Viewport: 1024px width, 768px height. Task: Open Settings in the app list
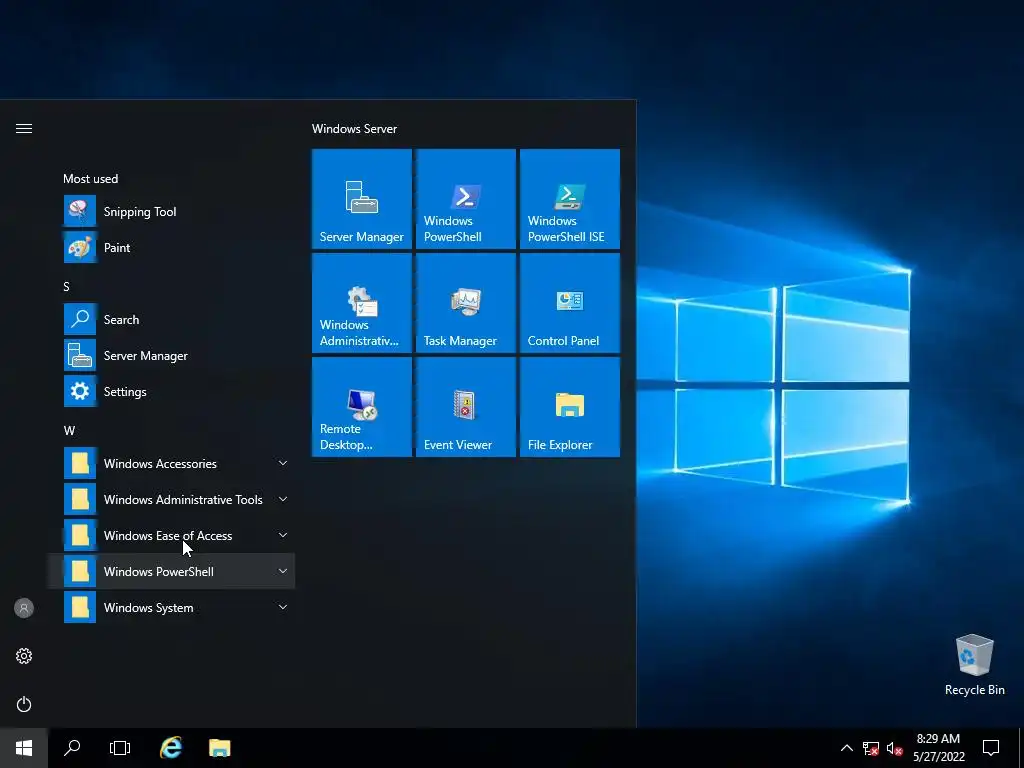[171, 391]
